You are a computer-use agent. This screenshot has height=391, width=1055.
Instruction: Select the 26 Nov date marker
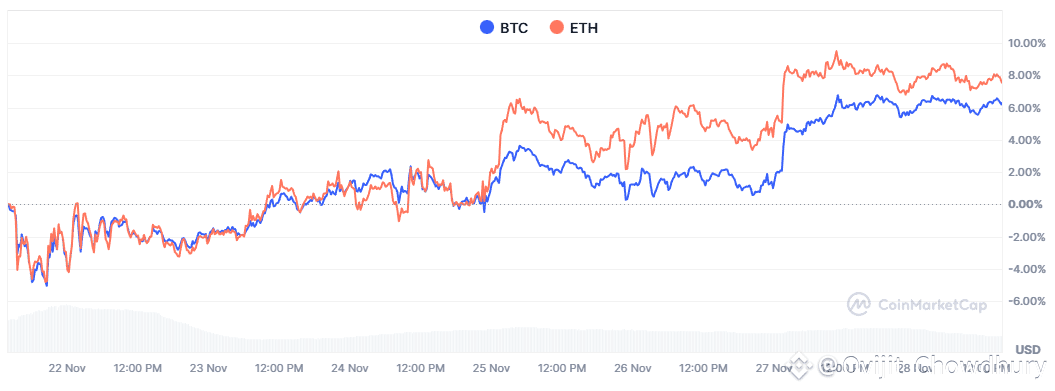pos(632,368)
